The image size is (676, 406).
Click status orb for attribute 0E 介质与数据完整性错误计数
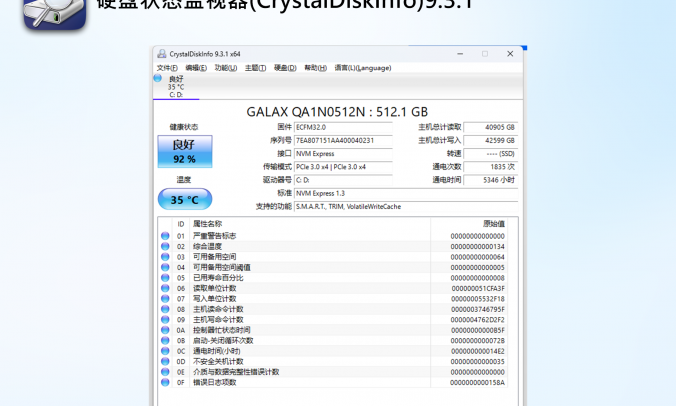click(x=165, y=372)
